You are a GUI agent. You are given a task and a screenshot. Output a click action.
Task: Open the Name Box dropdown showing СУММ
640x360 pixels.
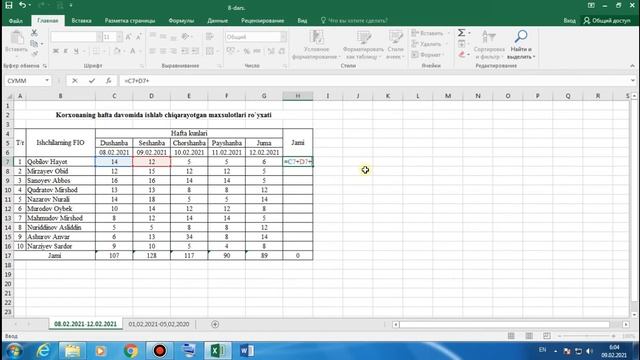[x=47, y=81]
